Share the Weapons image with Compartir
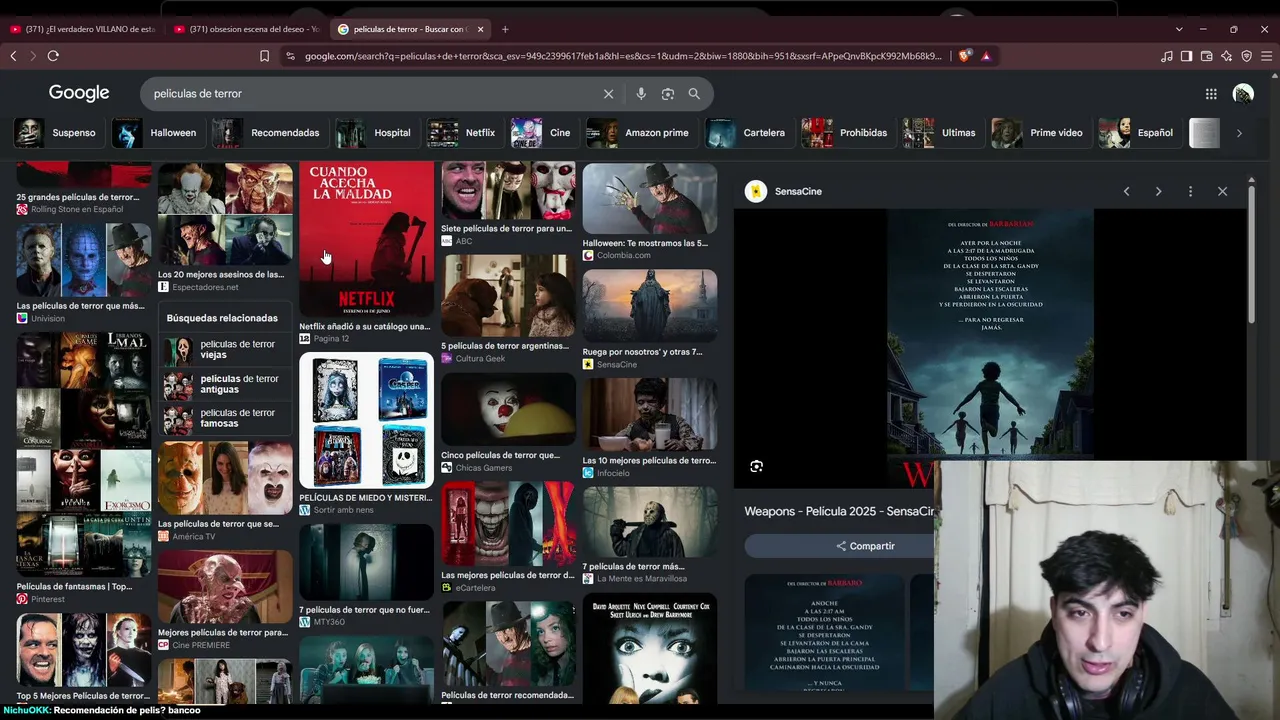 [x=866, y=546]
